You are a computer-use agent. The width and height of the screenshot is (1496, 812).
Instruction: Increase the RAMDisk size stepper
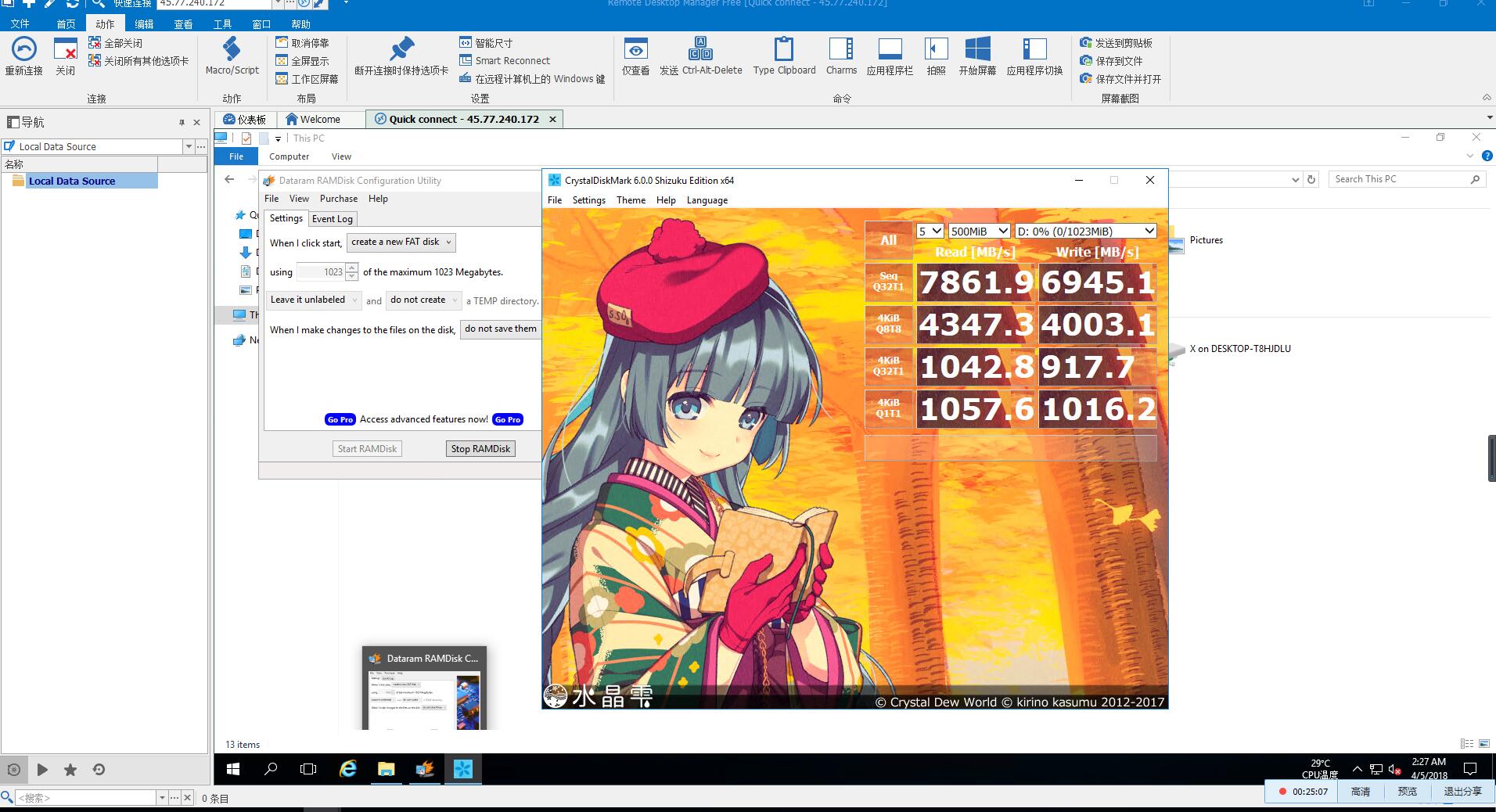352,268
